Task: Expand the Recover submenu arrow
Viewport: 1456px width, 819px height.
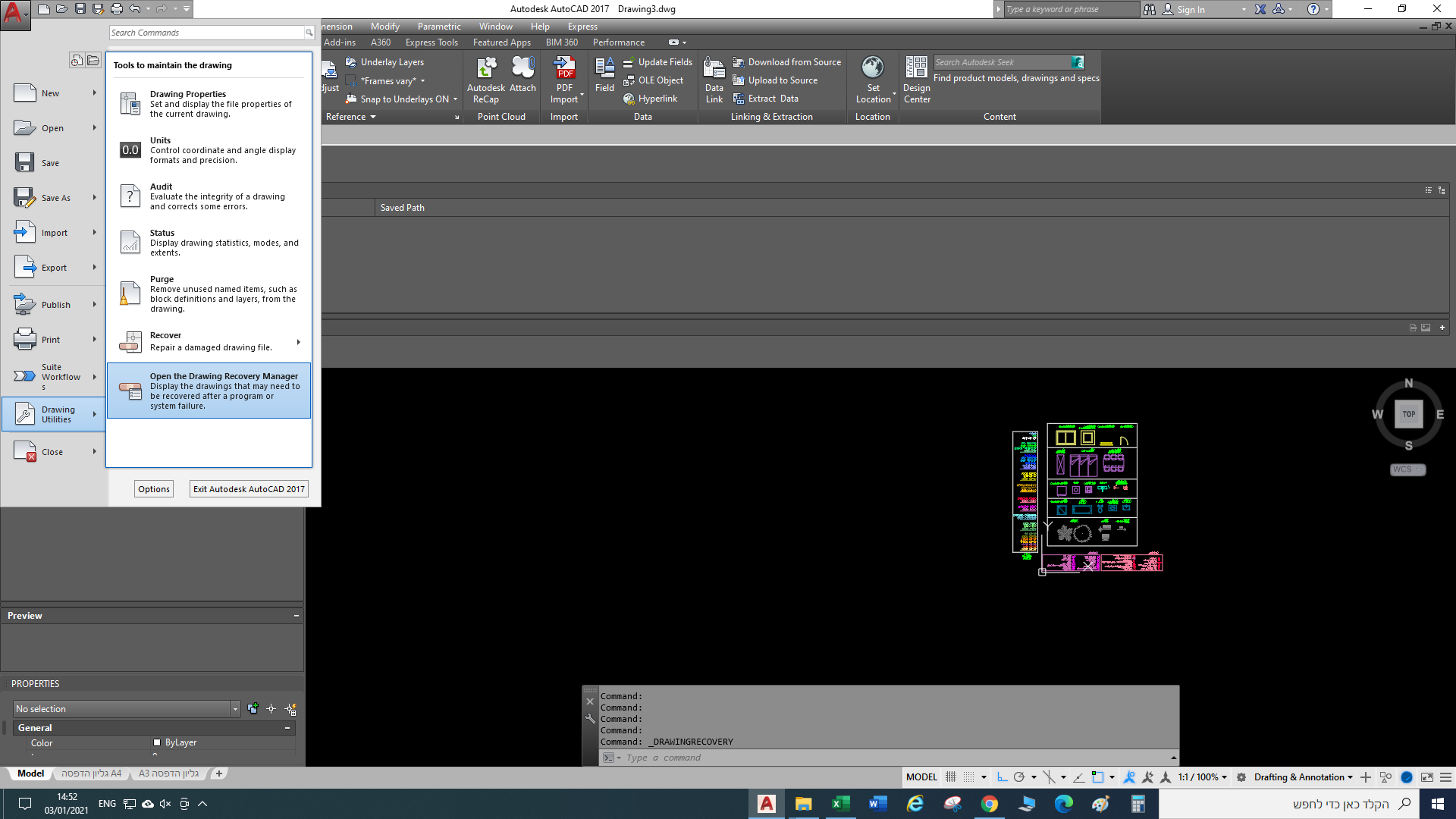Action: coord(299,342)
